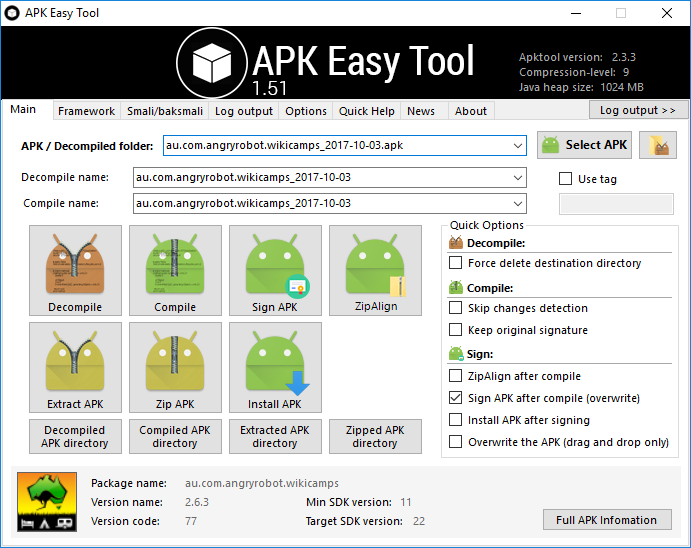This screenshot has height=548, width=691.
Task: Click Target SDK version value 22
Action: pos(419,521)
